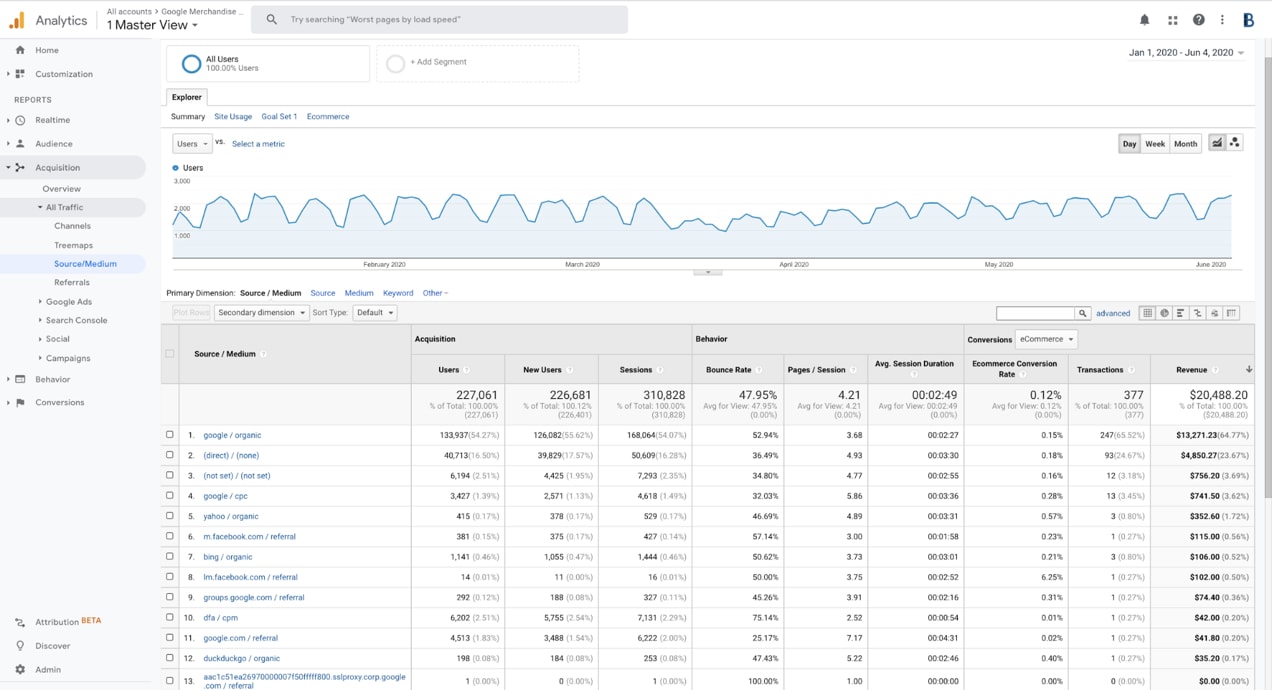The width and height of the screenshot is (1272, 690).
Task: Expand the Conversions eCommerce dropdown
Action: point(1046,338)
